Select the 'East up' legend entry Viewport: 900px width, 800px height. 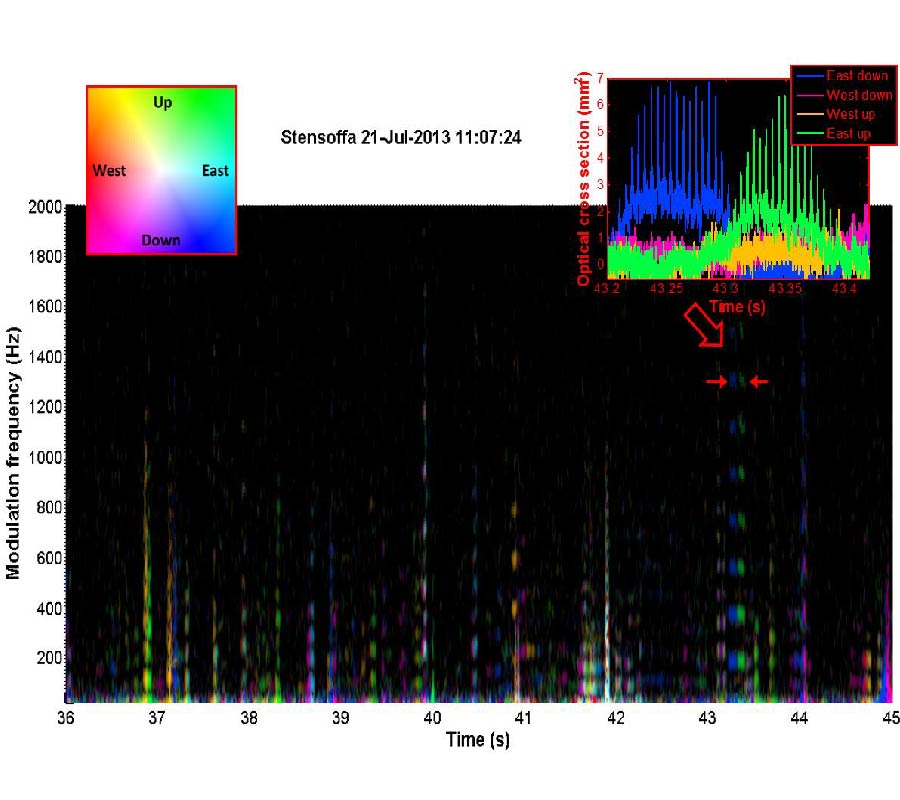[x=852, y=134]
